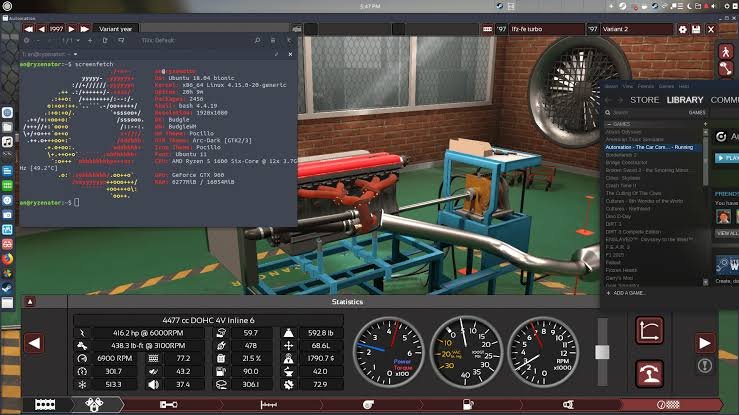The width and height of the screenshot is (739, 415).
Task: Open the power curve graph view
Action: click(649, 330)
